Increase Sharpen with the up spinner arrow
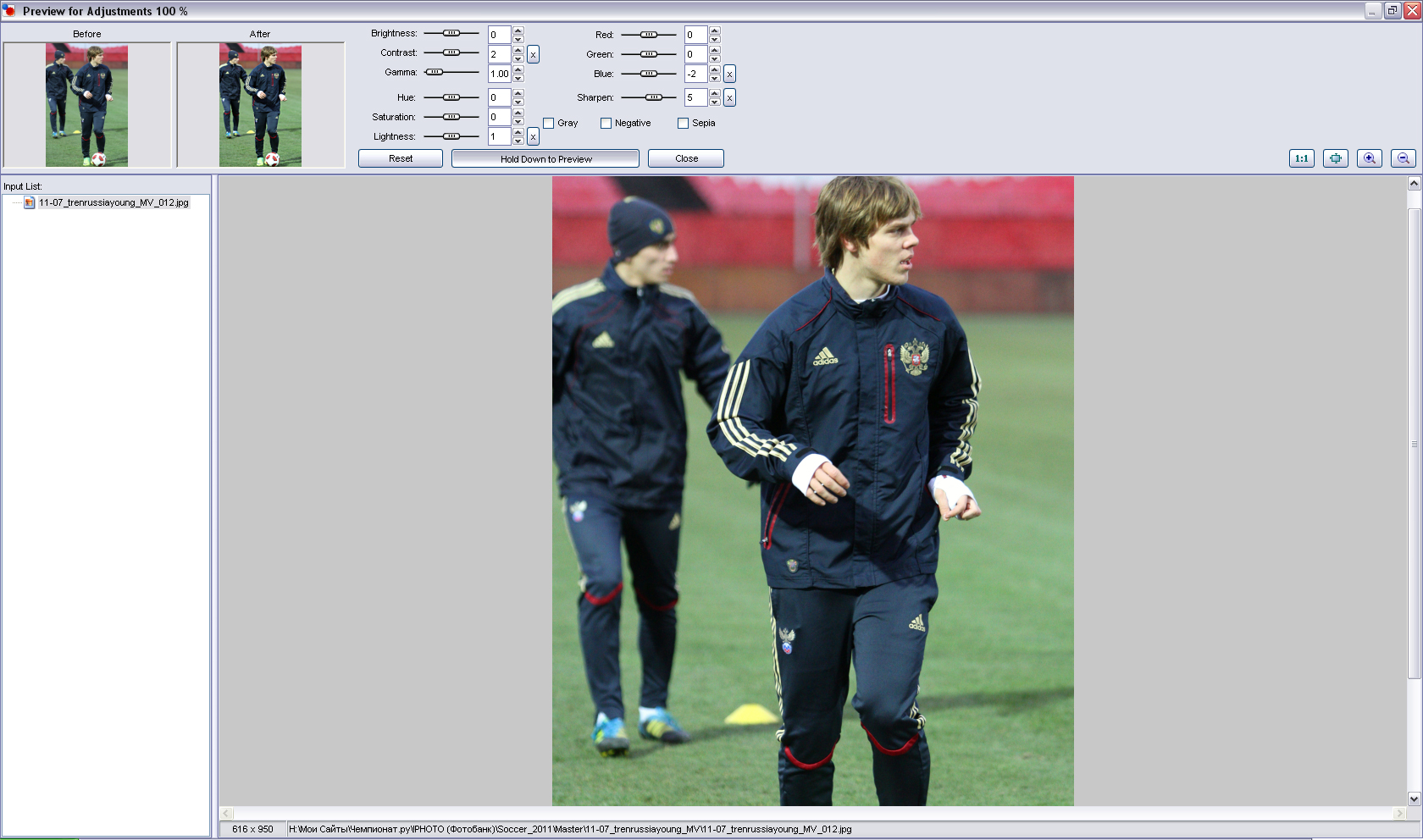The width and height of the screenshot is (1423, 840). pos(715,93)
